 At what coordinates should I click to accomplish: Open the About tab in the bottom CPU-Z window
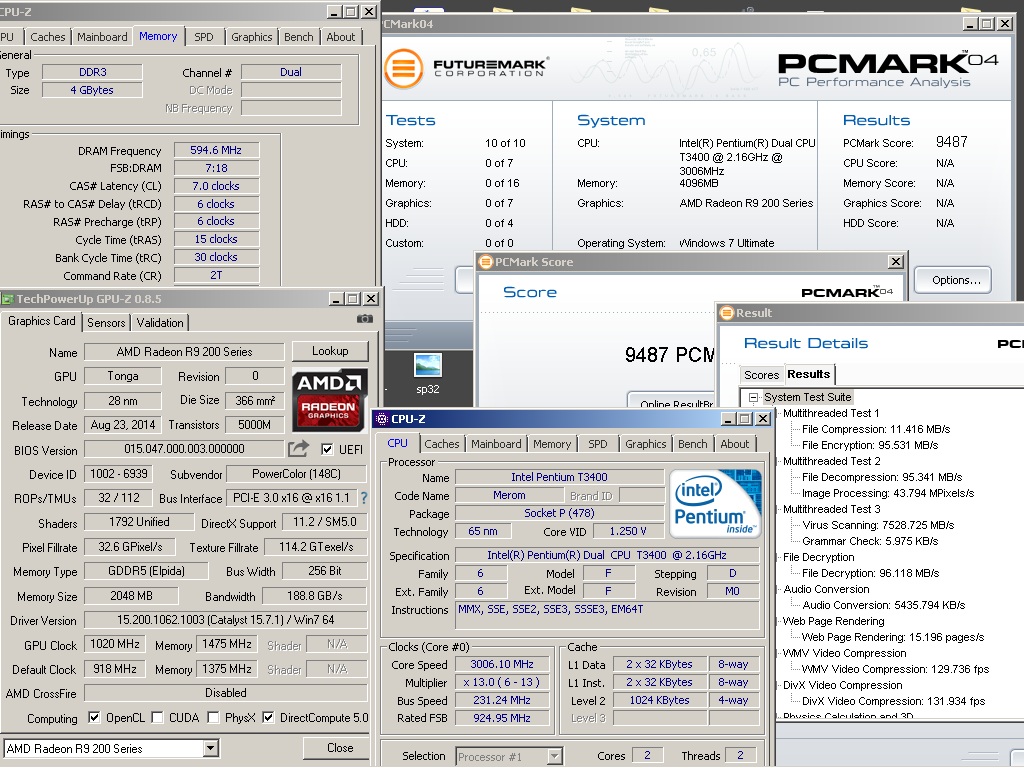point(735,444)
